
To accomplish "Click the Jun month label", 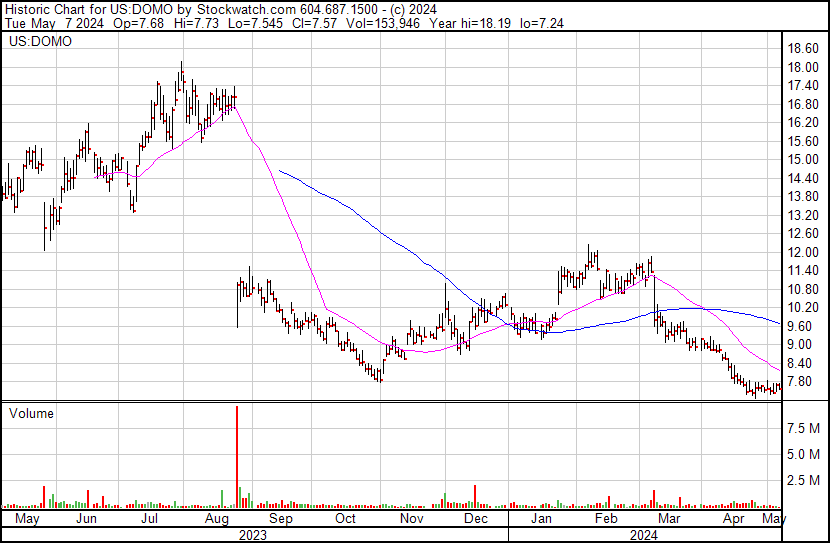I will pos(86,518).
